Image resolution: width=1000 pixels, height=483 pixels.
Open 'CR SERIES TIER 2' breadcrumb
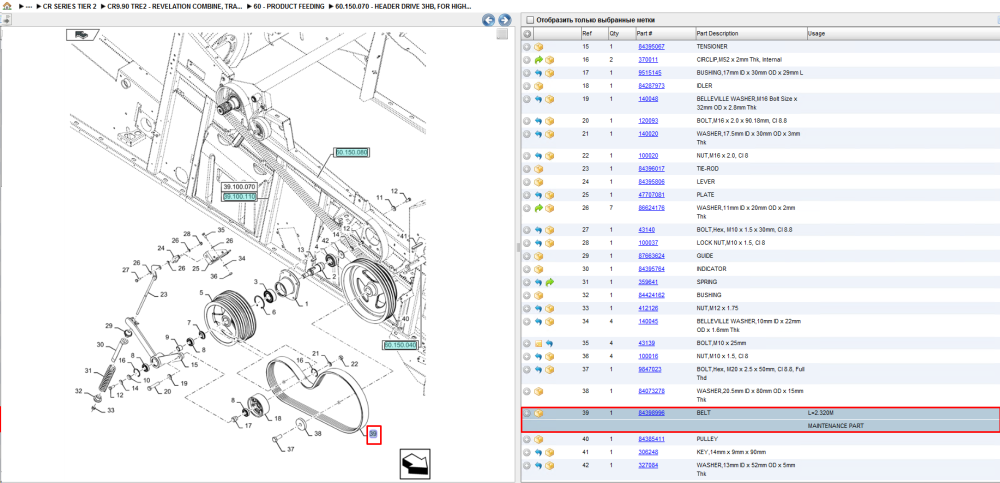70,6
